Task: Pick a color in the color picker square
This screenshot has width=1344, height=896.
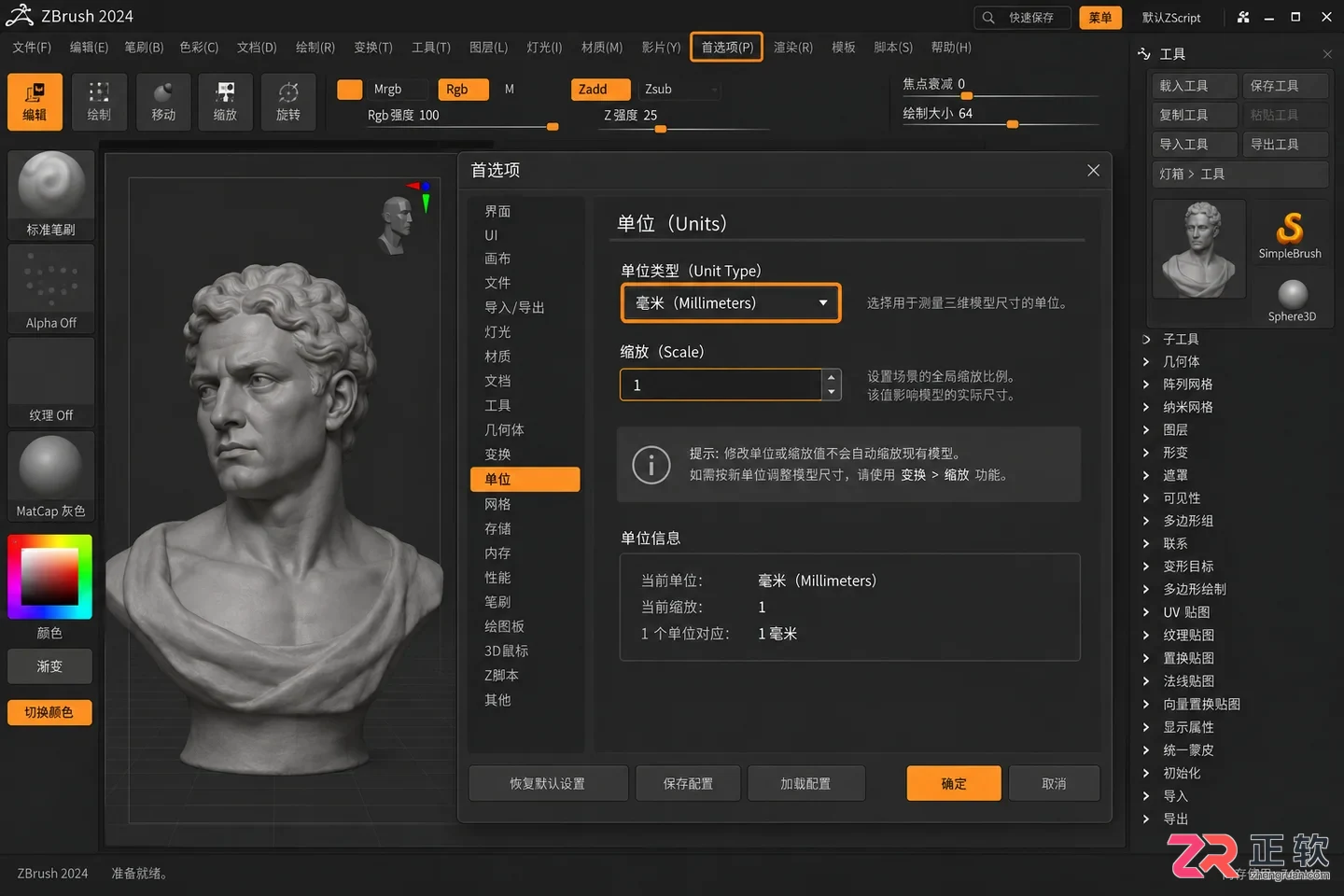Action: click(50, 576)
